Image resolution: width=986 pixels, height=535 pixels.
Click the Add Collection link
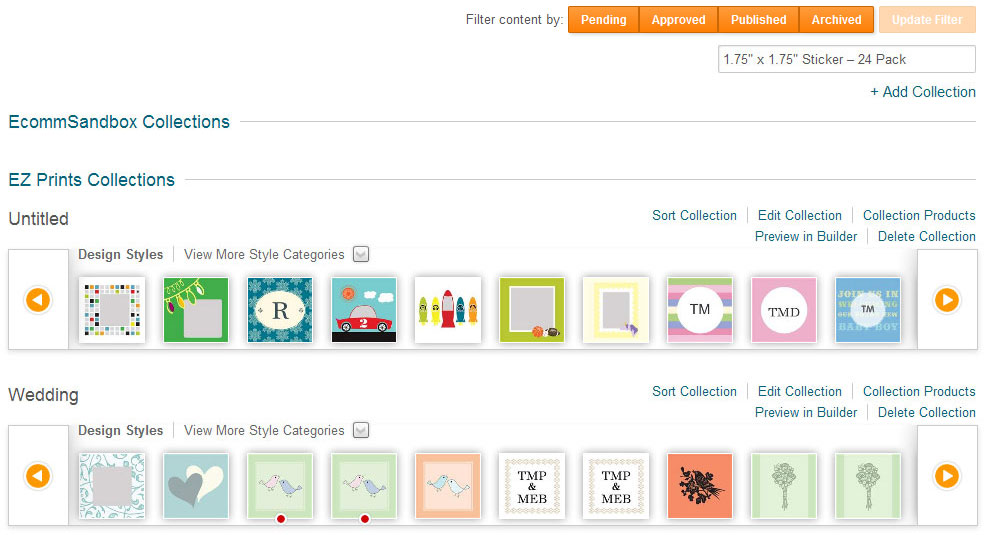922,92
